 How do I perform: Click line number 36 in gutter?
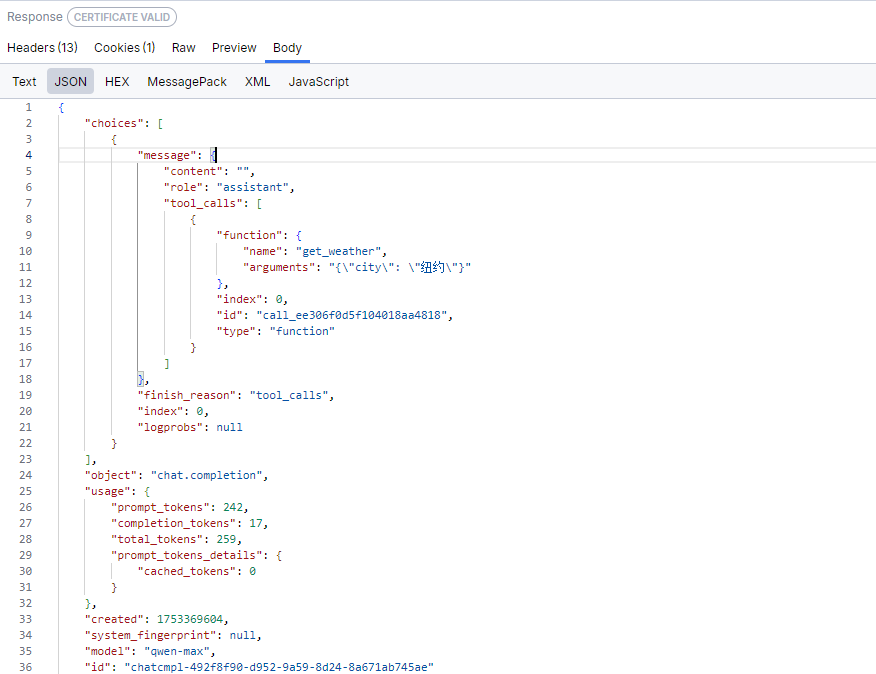pyautogui.click(x=26, y=668)
